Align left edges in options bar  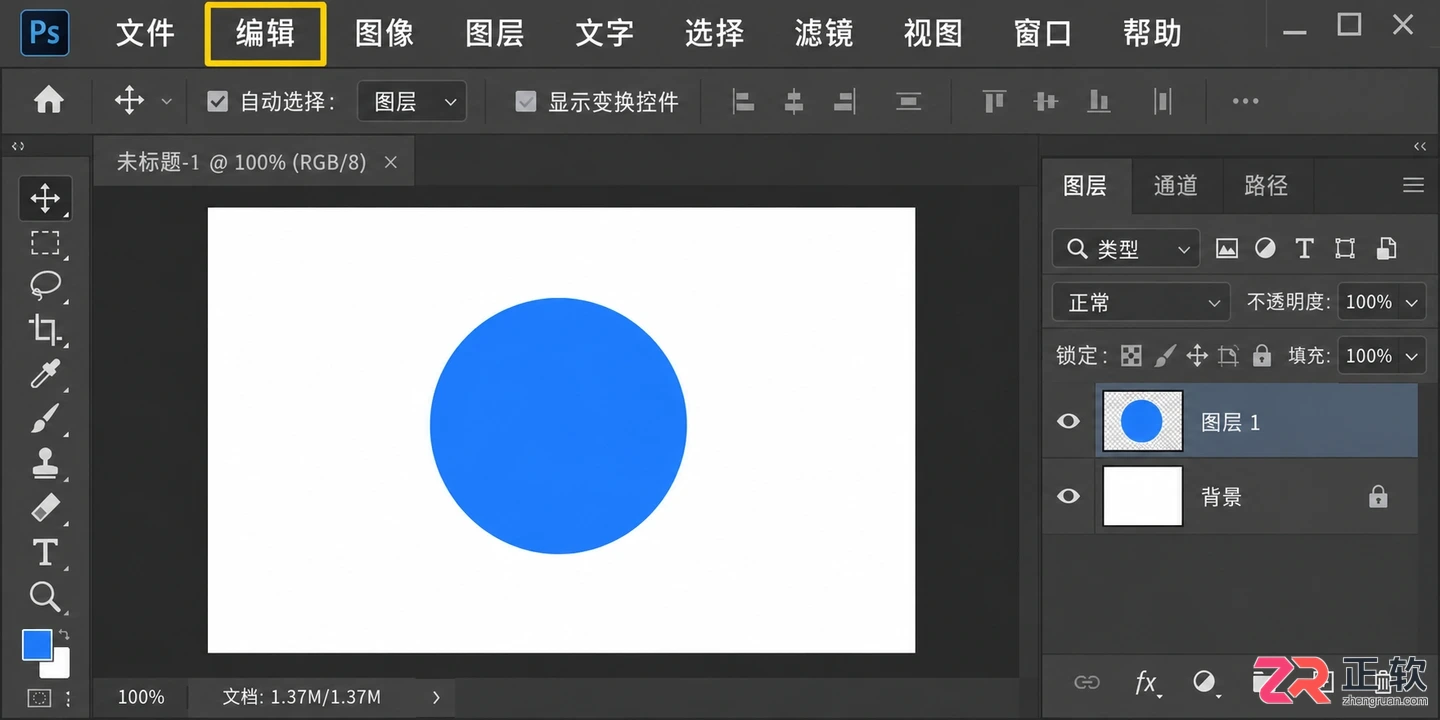click(x=743, y=101)
